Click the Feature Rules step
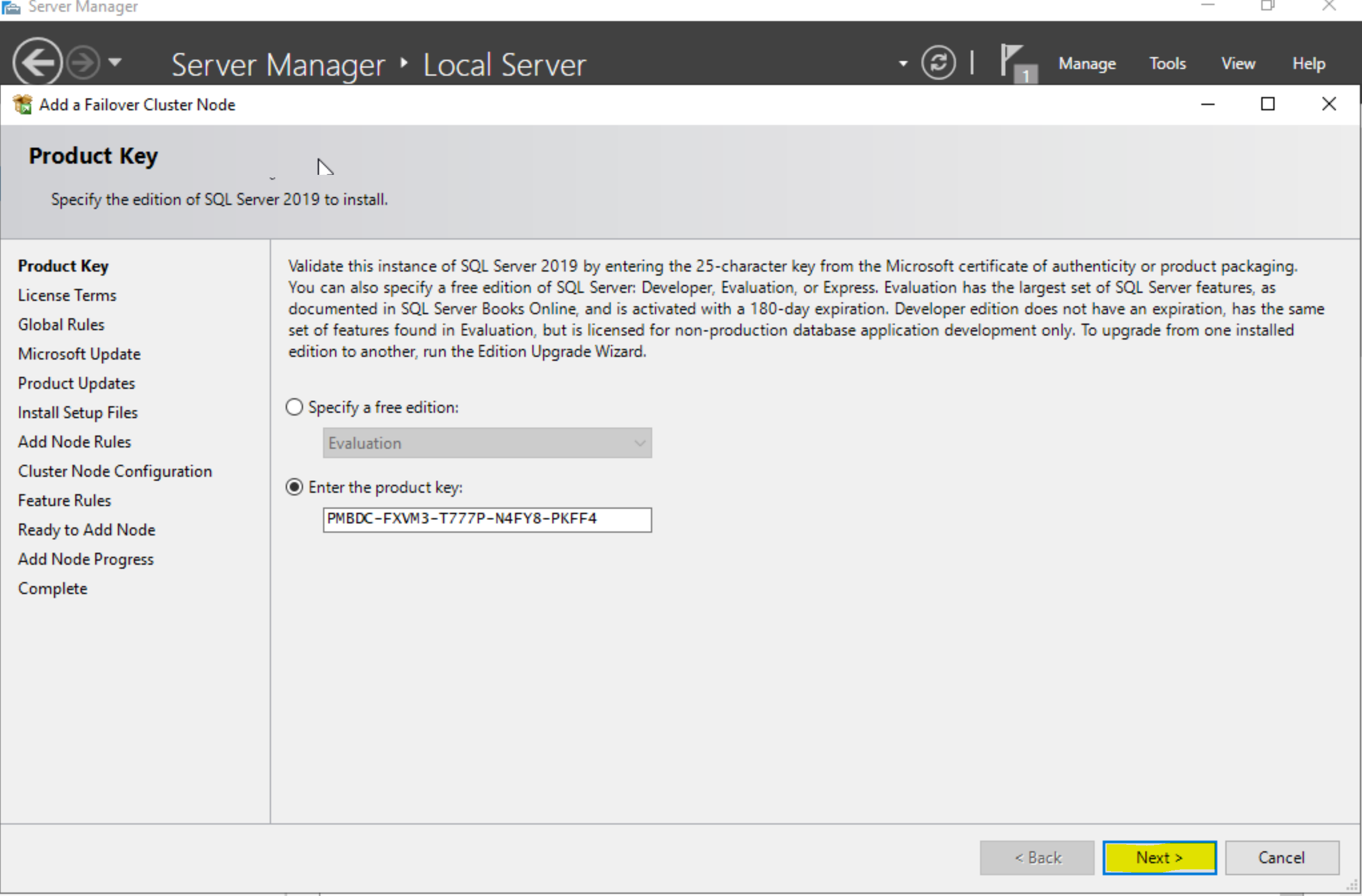The image size is (1362, 896). pyautogui.click(x=65, y=501)
